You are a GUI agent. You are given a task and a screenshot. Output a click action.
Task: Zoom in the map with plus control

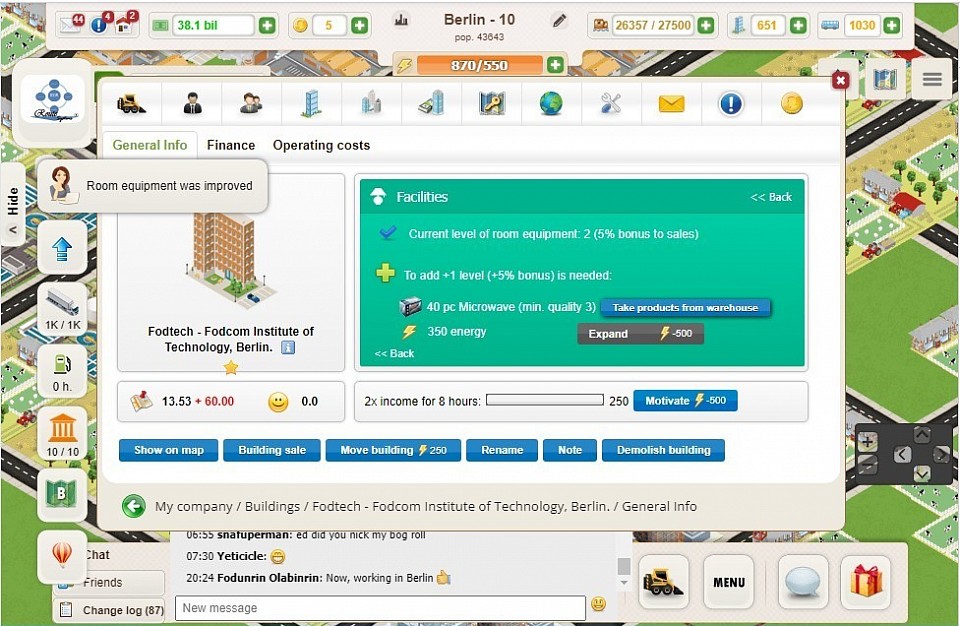coord(868,440)
